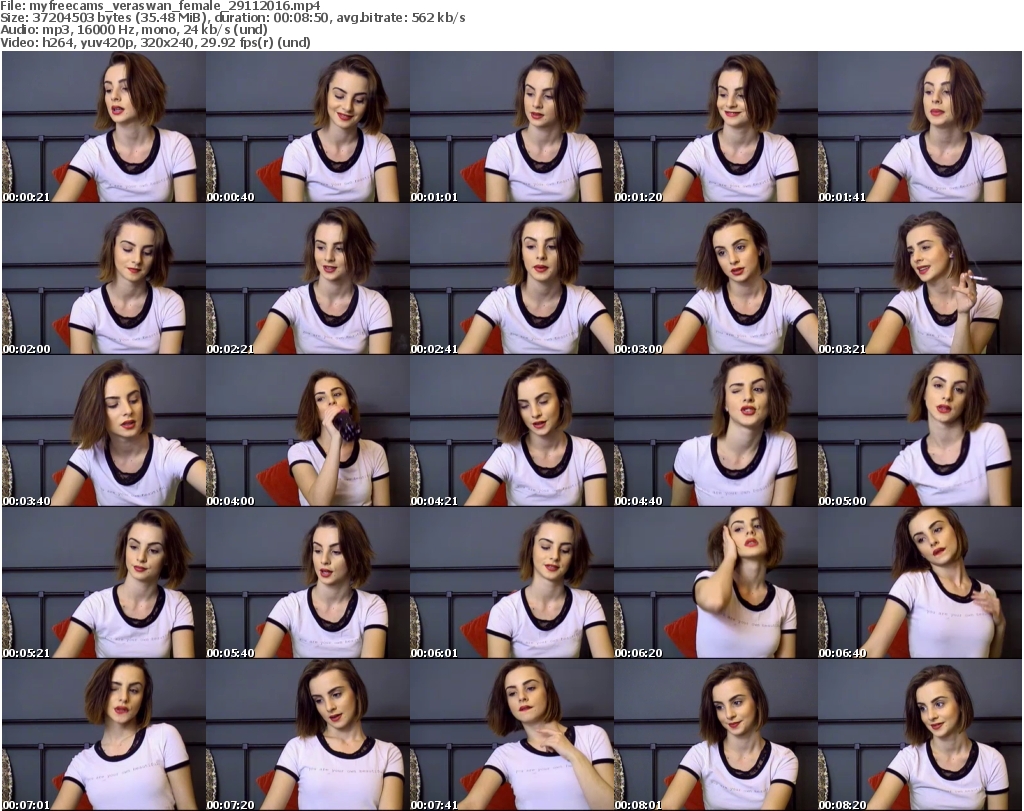Choose the frame captured at 00:06:01
The width and height of the screenshot is (1024, 811).
[511, 584]
